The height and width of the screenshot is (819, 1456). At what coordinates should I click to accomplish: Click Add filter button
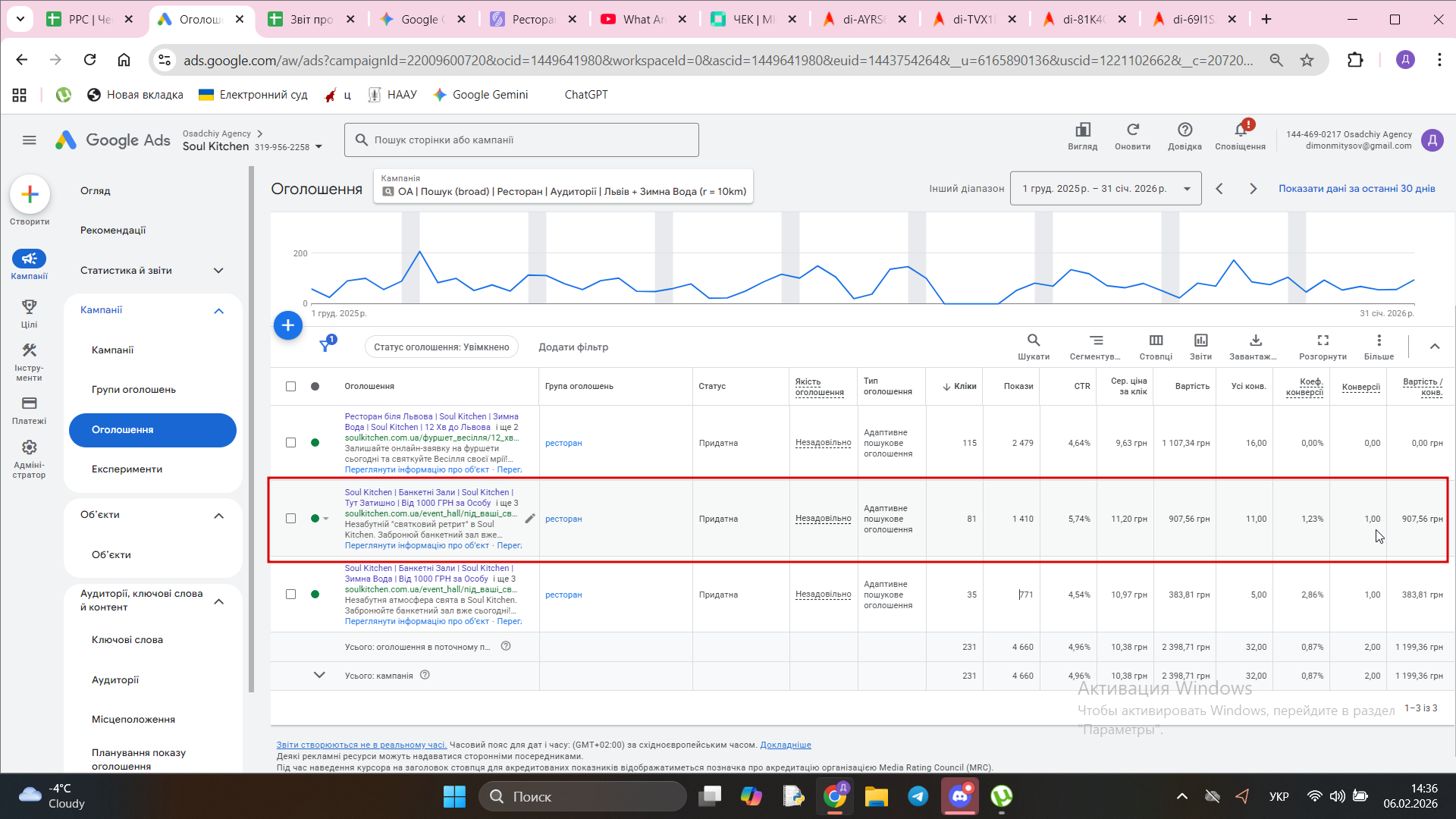click(x=573, y=347)
